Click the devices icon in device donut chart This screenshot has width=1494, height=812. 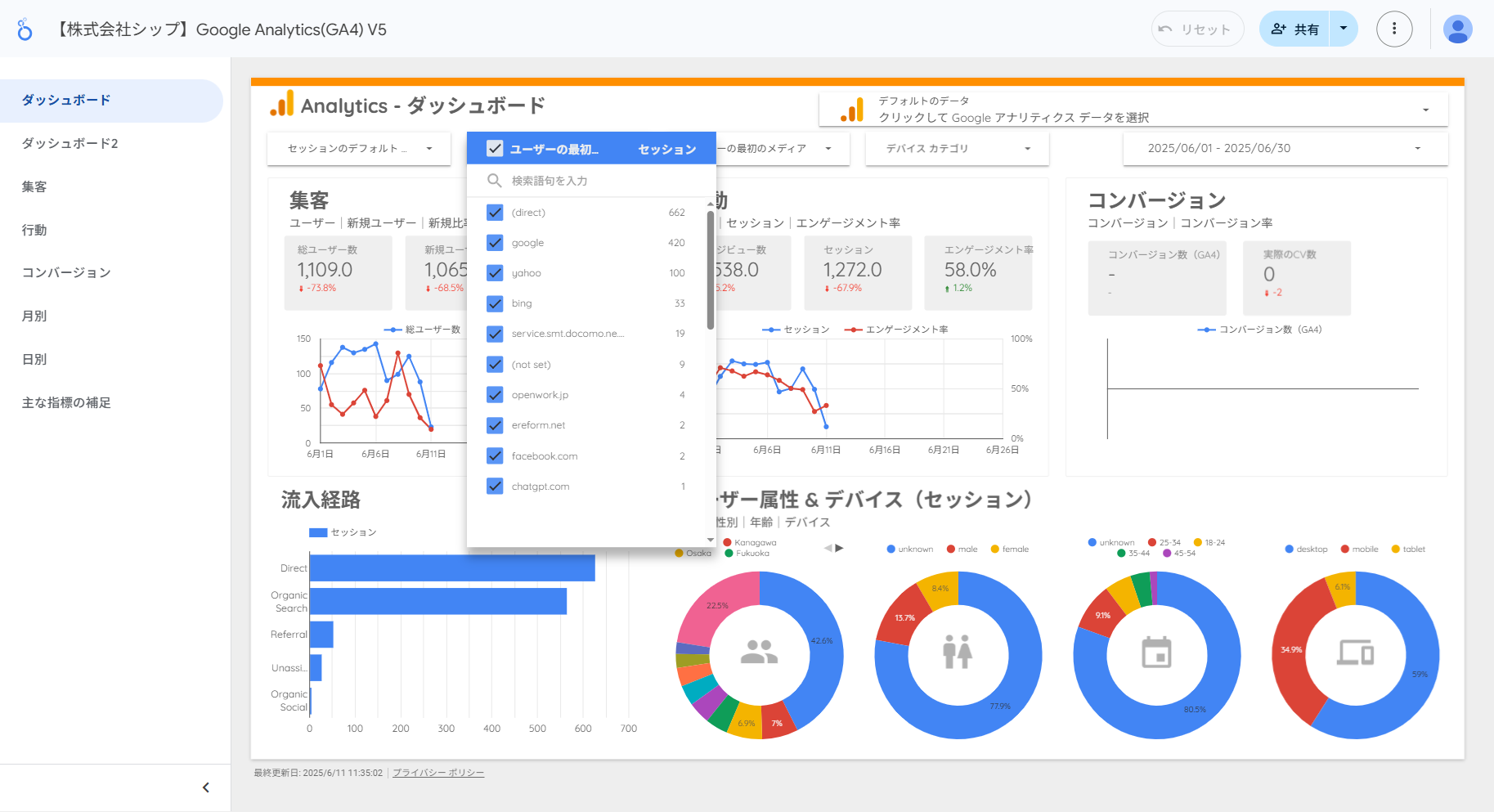pyautogui.click(x=1355, y=653)
